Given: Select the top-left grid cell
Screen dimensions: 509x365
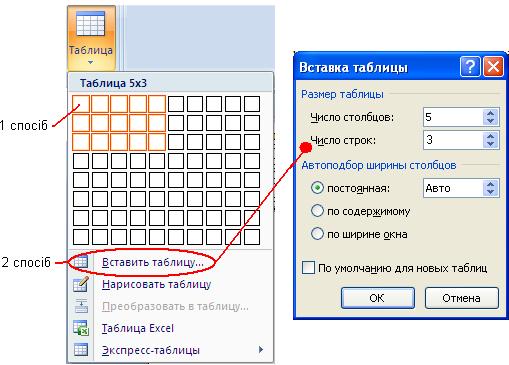Looking at the screenshot, I should pos(81,104).
